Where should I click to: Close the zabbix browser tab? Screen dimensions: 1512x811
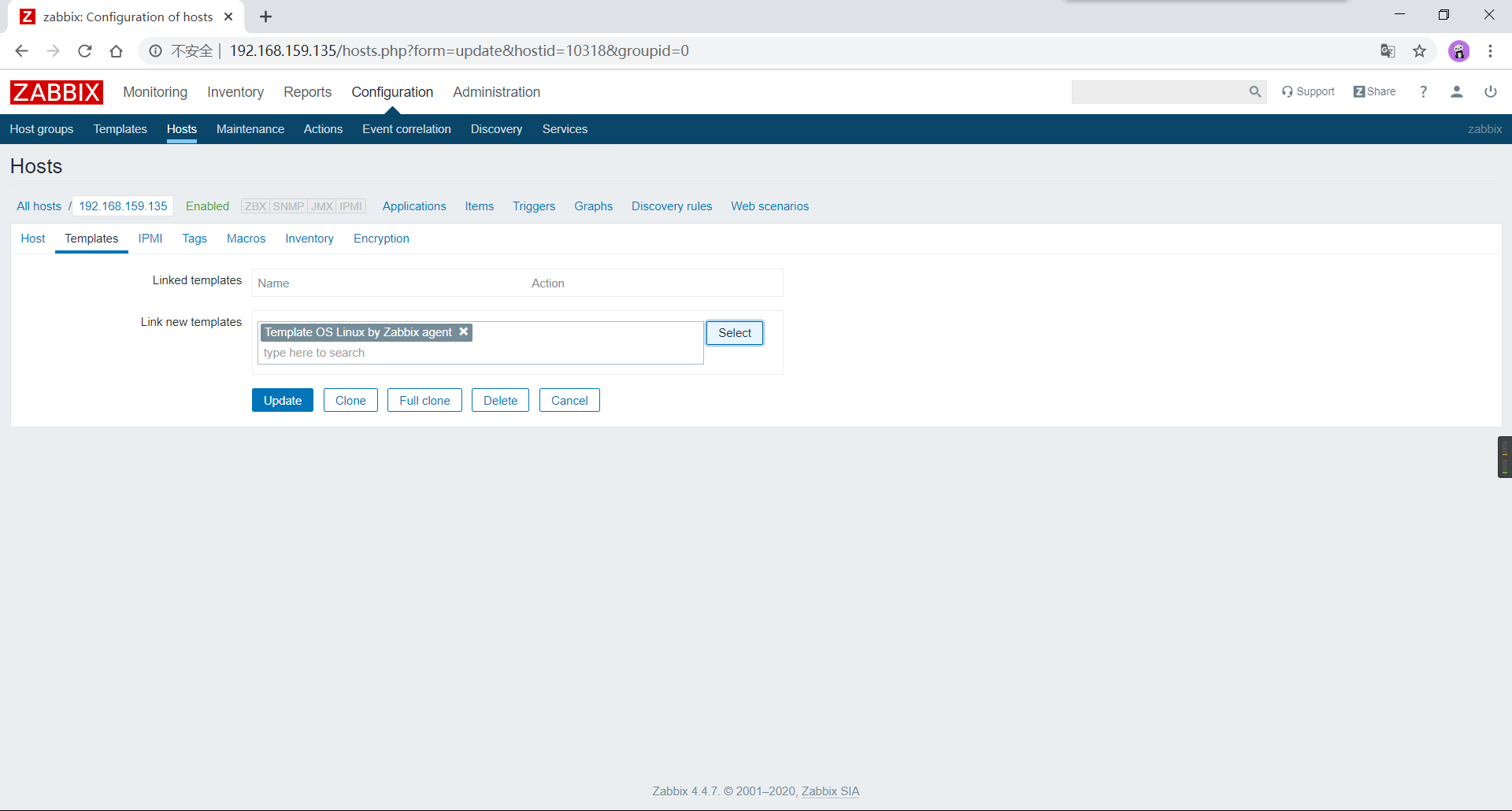[228, 17]
